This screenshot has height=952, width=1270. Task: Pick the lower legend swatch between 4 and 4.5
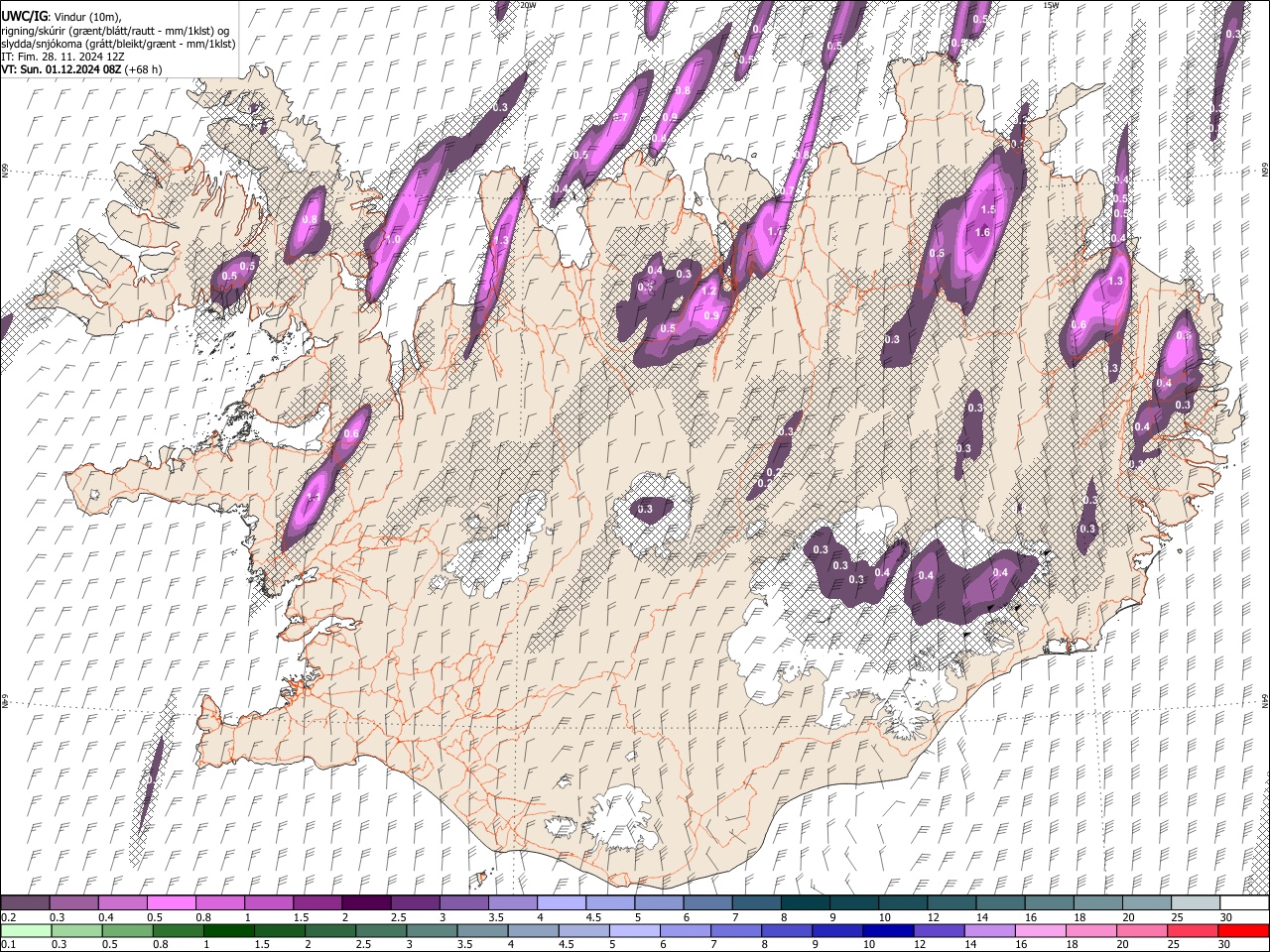tap(533, 930)
